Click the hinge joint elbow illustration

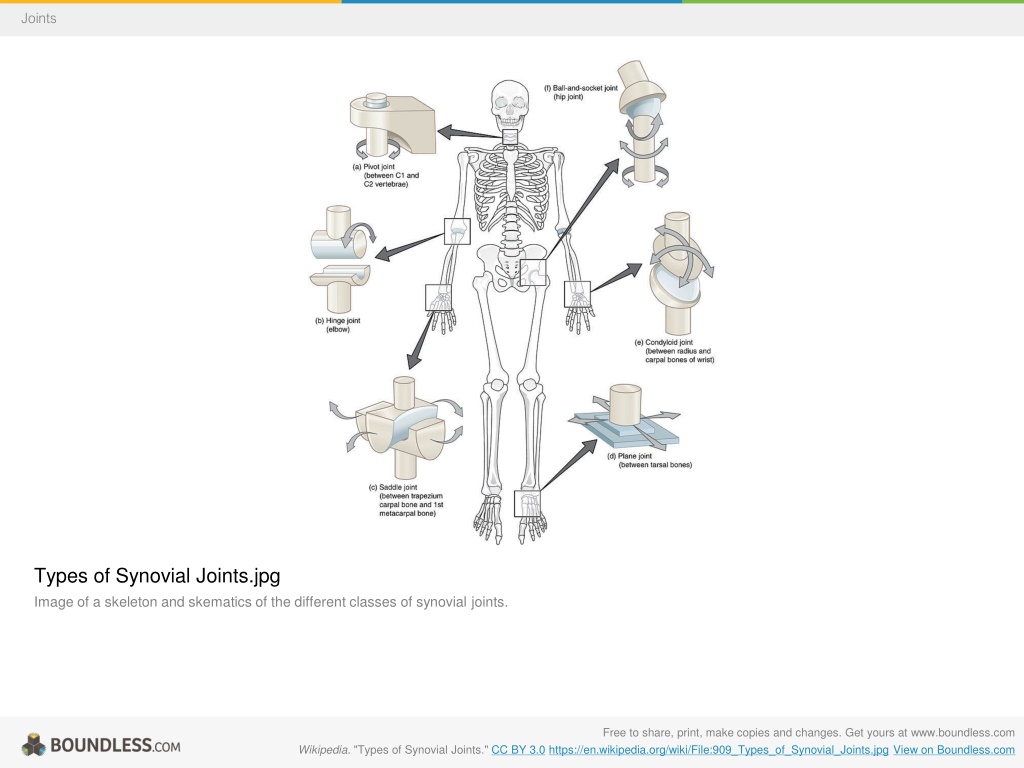point(342,259)
